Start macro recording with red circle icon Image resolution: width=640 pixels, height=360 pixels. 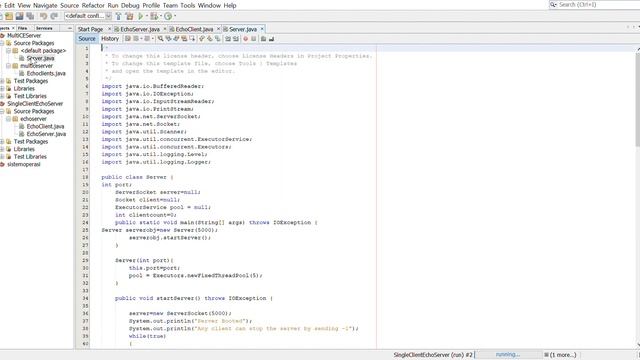(246, 39)
